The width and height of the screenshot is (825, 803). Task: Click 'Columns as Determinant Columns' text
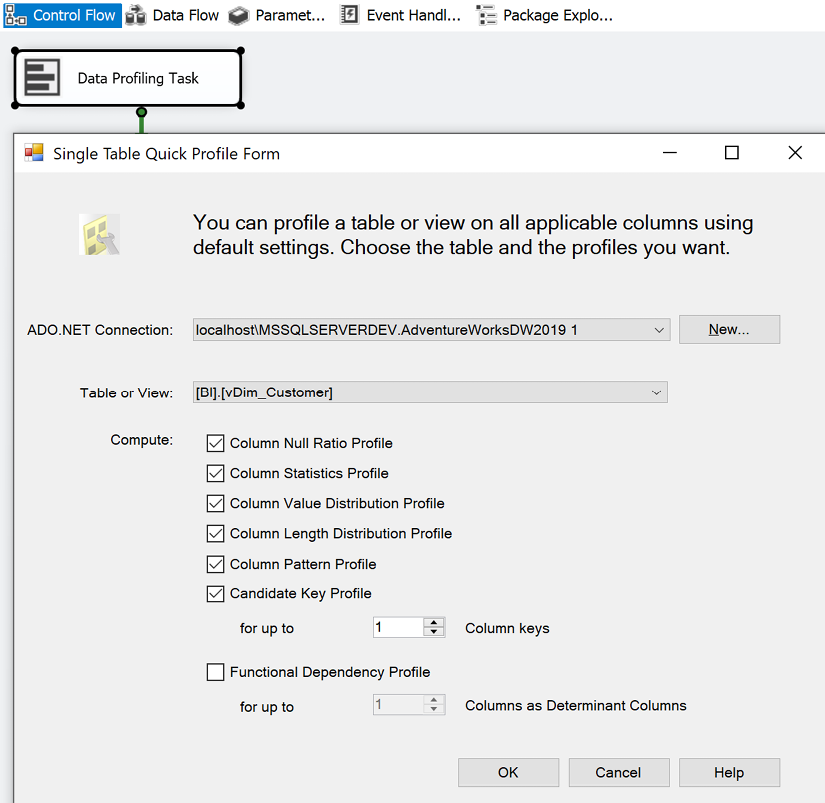[x=576, y=705]
